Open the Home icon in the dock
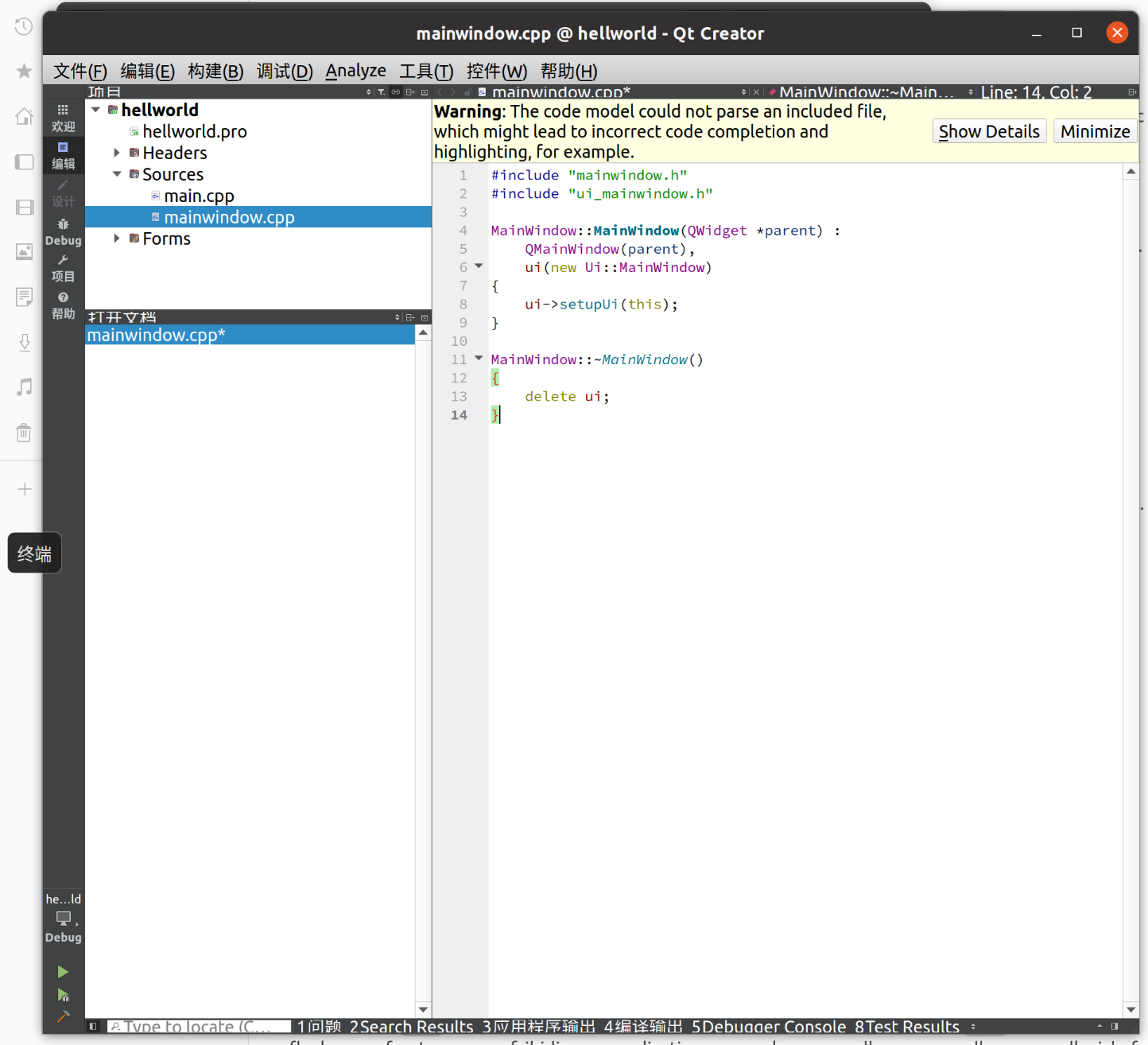 tap(24, 116)
